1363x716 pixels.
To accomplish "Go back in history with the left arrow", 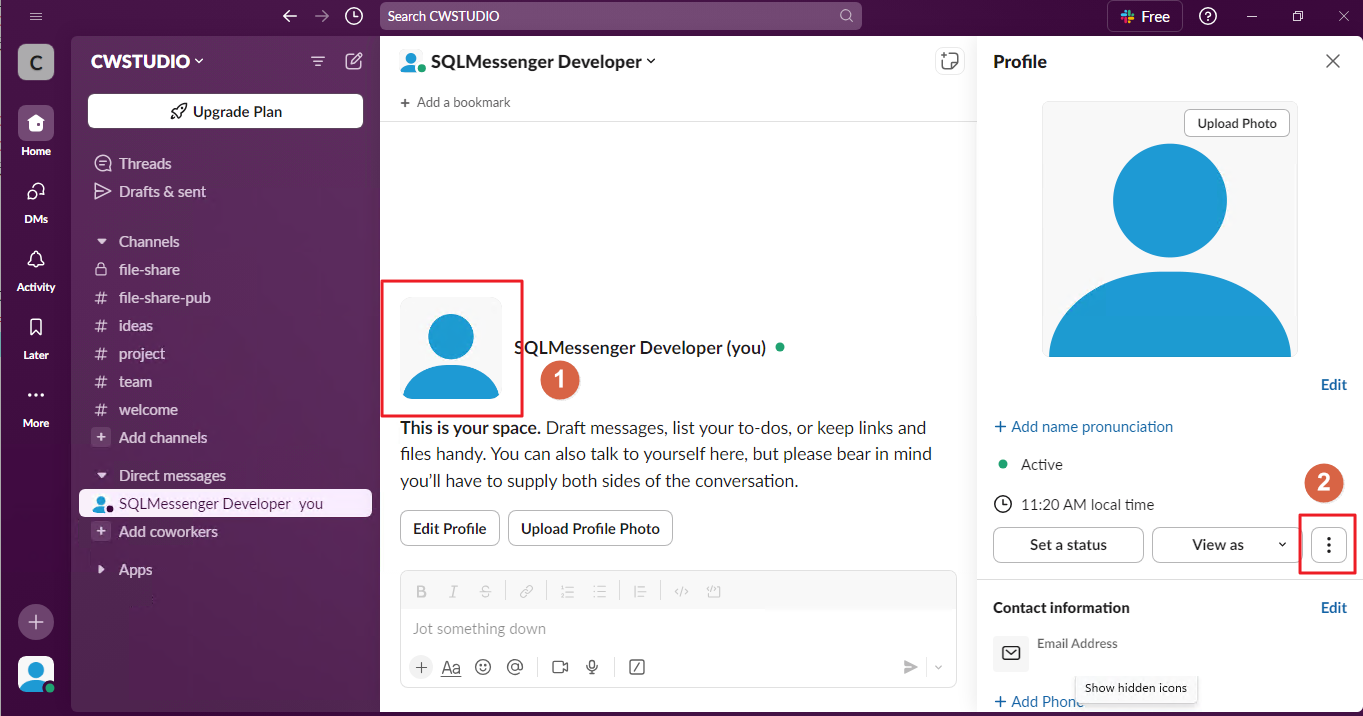I will tap(290, 16).
